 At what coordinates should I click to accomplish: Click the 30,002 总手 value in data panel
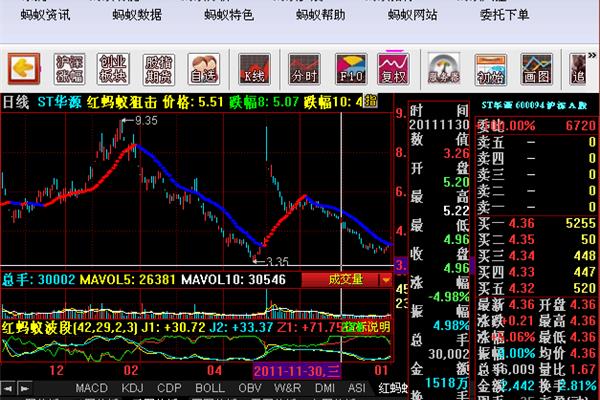pos(448,354)
